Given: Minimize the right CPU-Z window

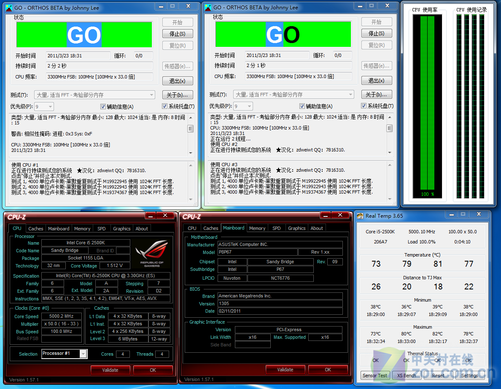Looking at the screenshot, I should 325,216.
